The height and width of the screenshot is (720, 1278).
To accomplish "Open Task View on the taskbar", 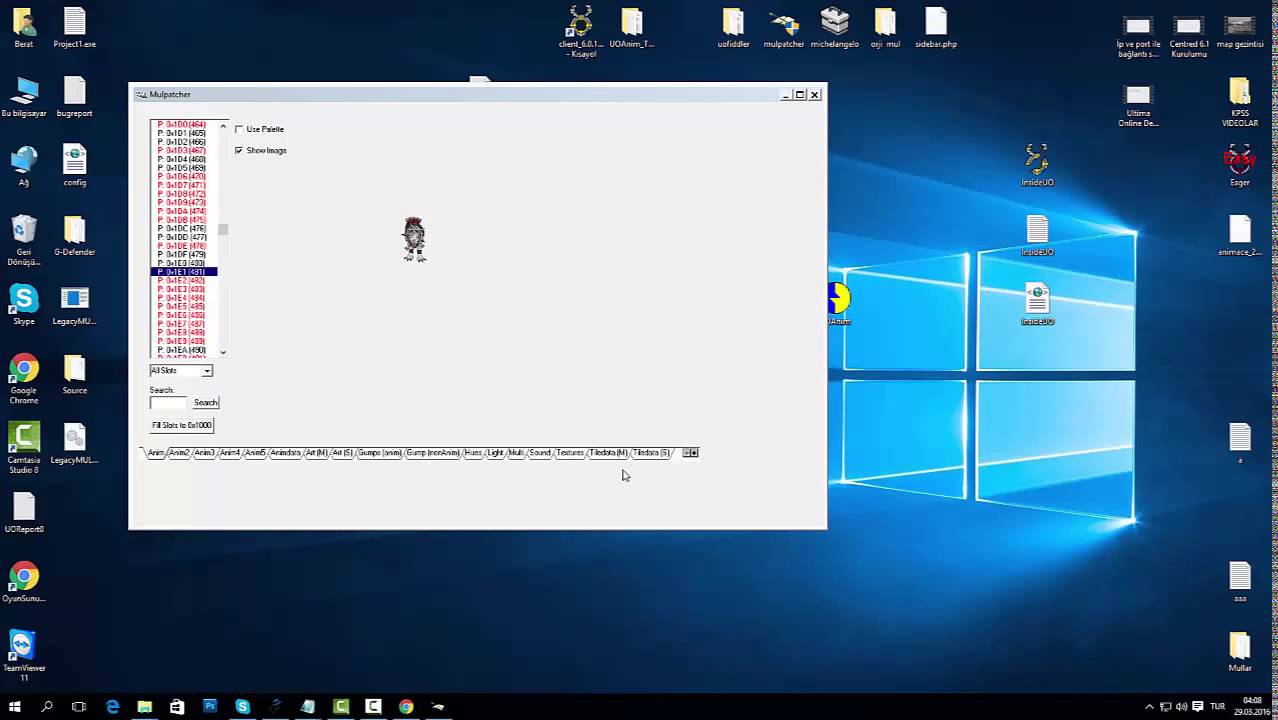I will pyautogui.click(x=79, y=706).
